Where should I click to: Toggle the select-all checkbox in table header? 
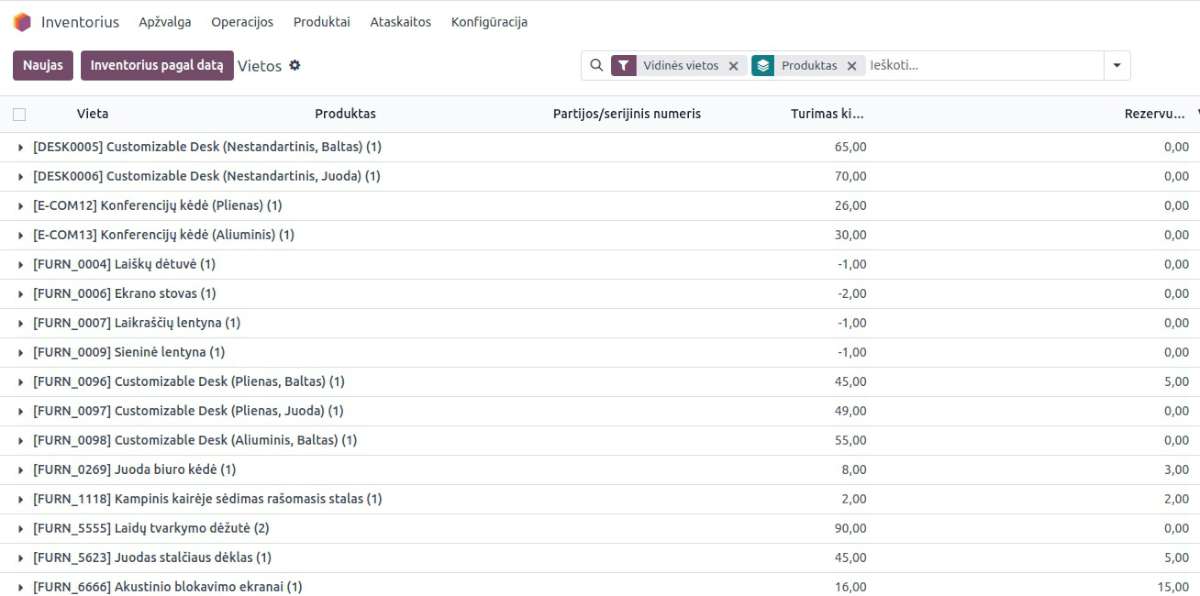[x=19, y=114]
